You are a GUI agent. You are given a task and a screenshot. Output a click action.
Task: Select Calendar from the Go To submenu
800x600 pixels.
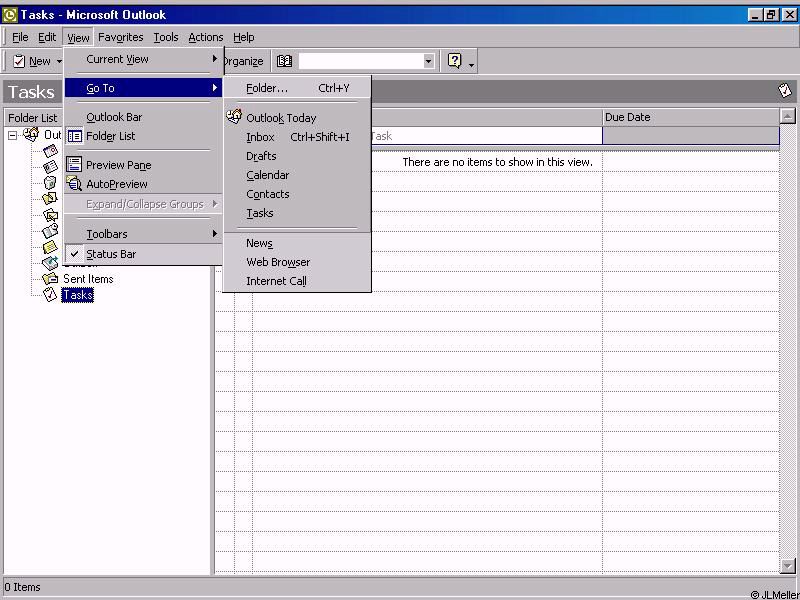coord(267,175)
